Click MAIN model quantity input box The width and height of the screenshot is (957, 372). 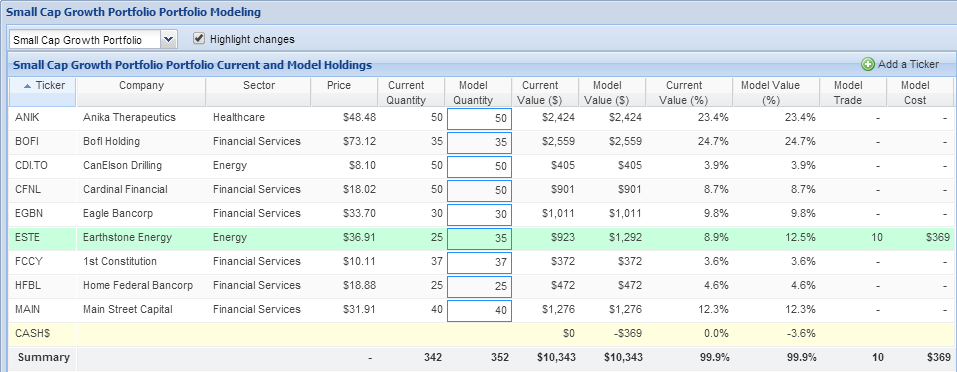coord(479,310)
